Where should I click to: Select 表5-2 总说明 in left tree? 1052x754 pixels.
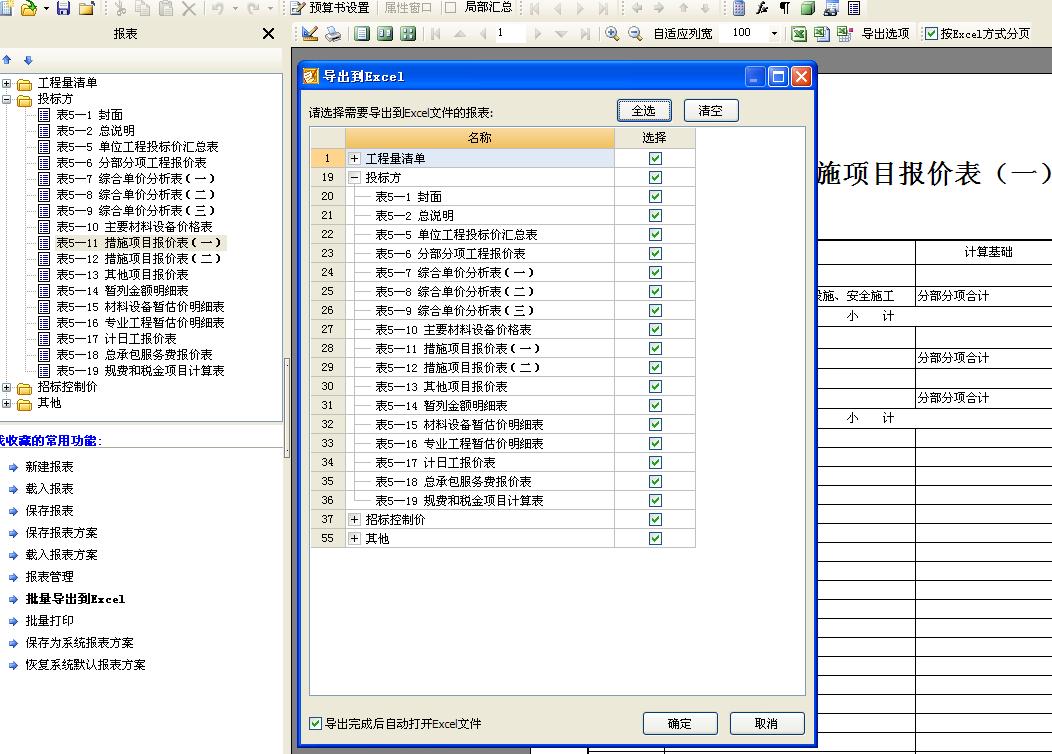(x=95, y=131)
